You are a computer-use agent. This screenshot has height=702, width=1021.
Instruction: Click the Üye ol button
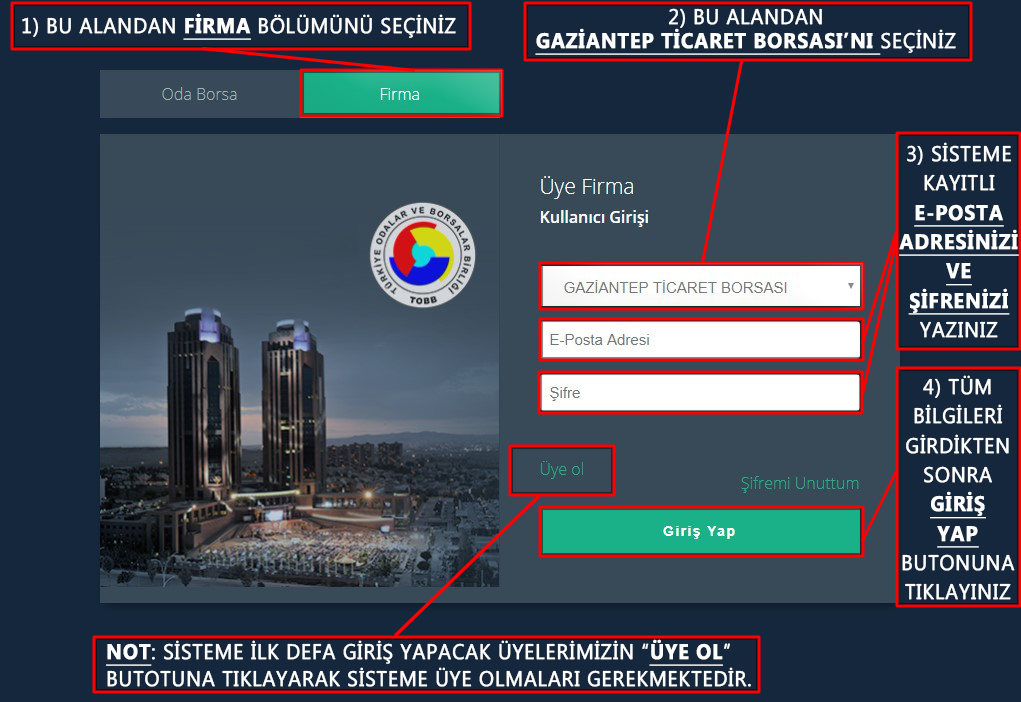pyautogui.click(x=562, y=470)
